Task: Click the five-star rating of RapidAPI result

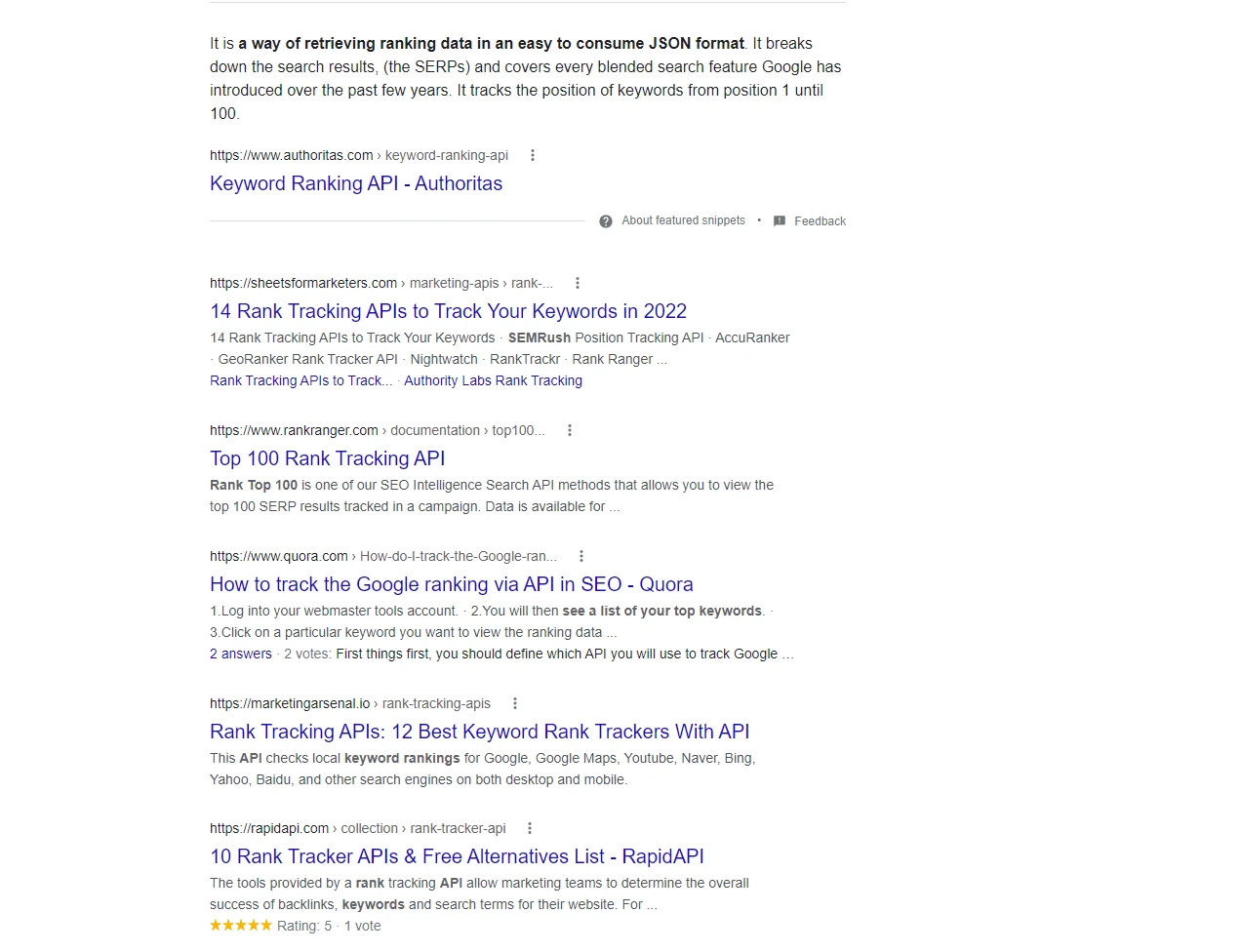Action: [x=241, y=926]
